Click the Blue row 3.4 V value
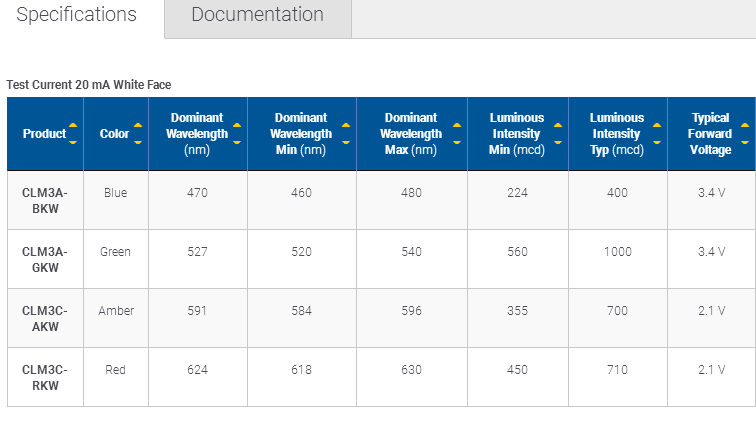This screenshot has height=421, width=756. [x=711, y=193]
